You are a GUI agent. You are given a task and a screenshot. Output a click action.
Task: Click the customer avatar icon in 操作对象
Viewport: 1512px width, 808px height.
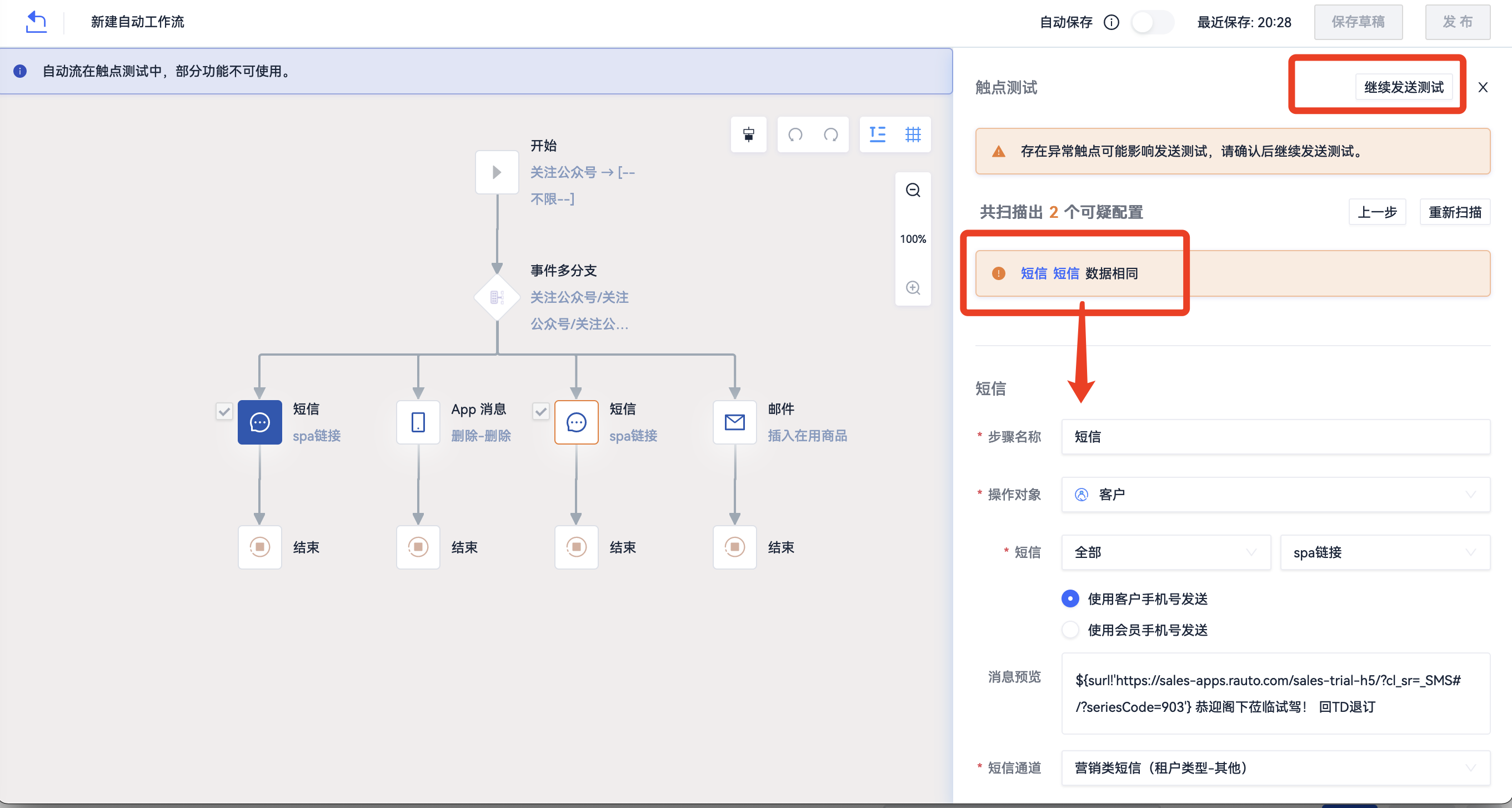(x=1081, y=495)
